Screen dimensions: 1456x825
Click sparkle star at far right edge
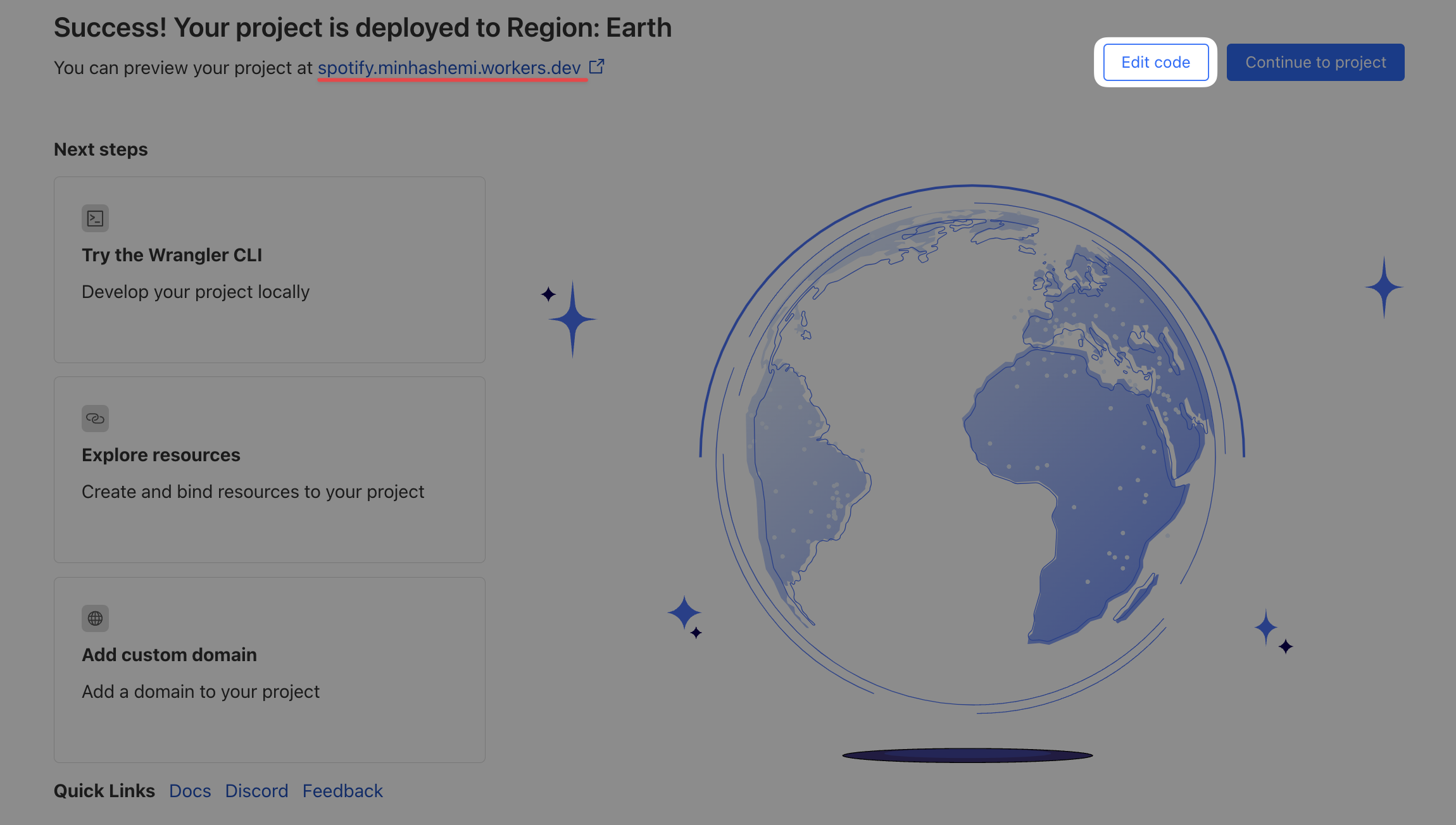[1384, 287]
